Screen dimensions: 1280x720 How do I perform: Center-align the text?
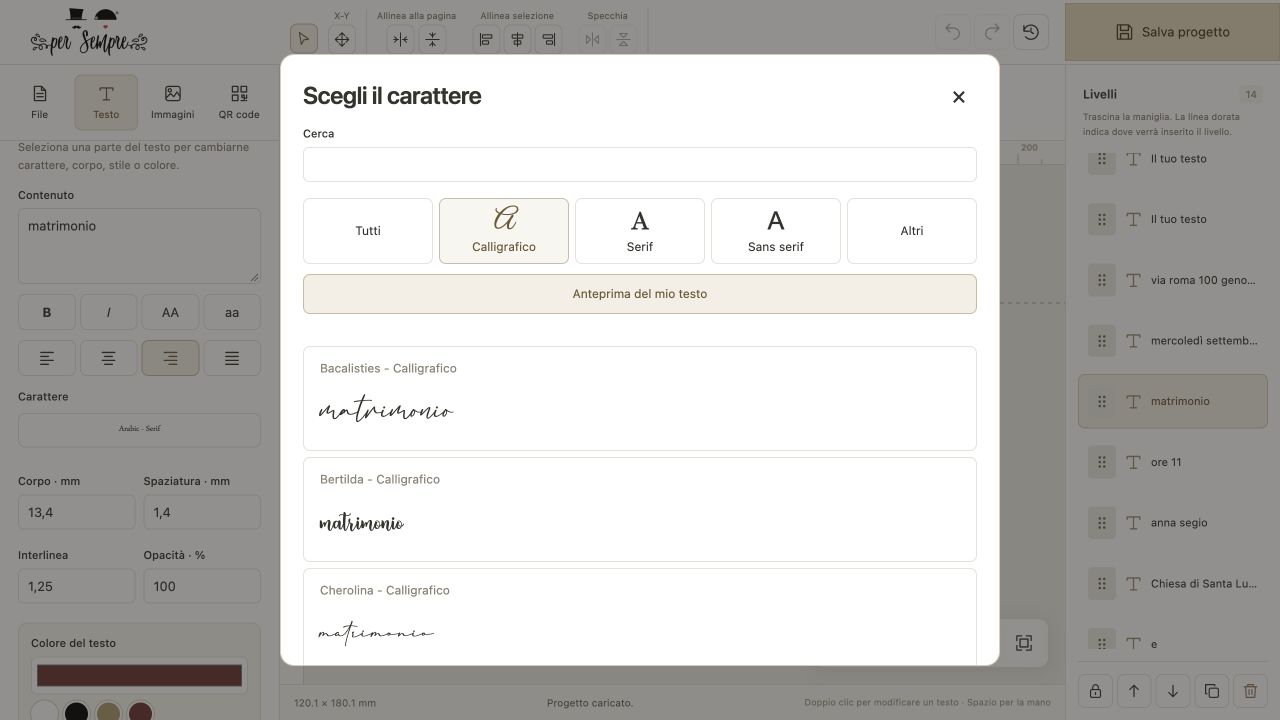tap(108, 358)
